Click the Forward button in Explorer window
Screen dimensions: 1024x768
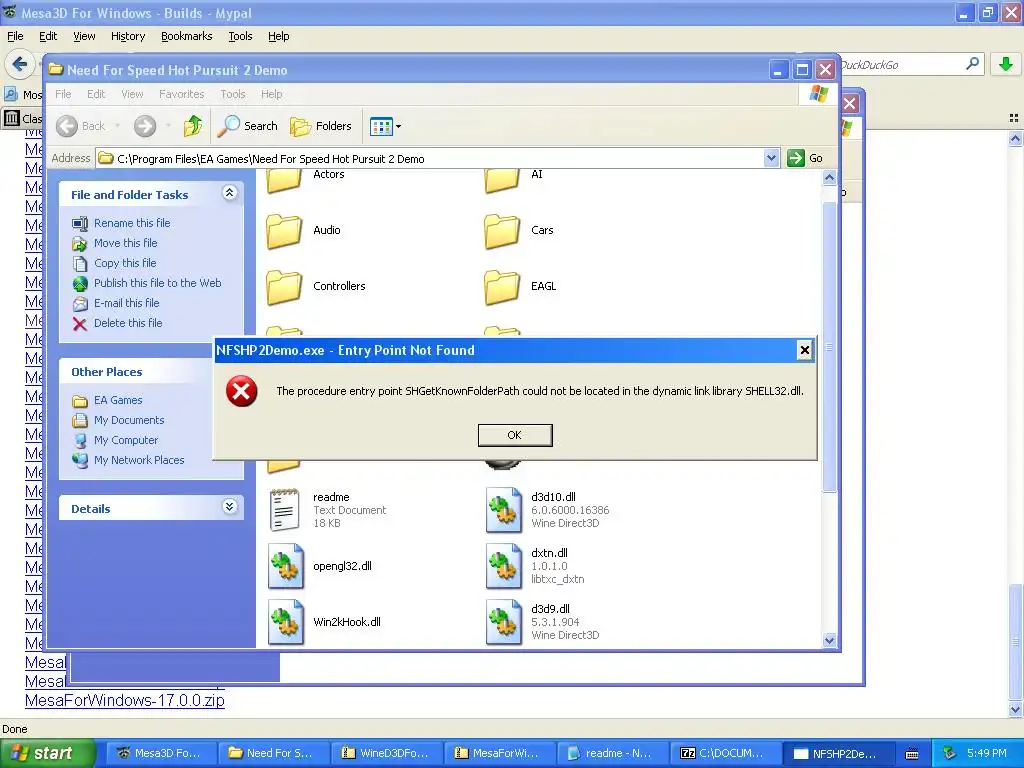(145, 126)
